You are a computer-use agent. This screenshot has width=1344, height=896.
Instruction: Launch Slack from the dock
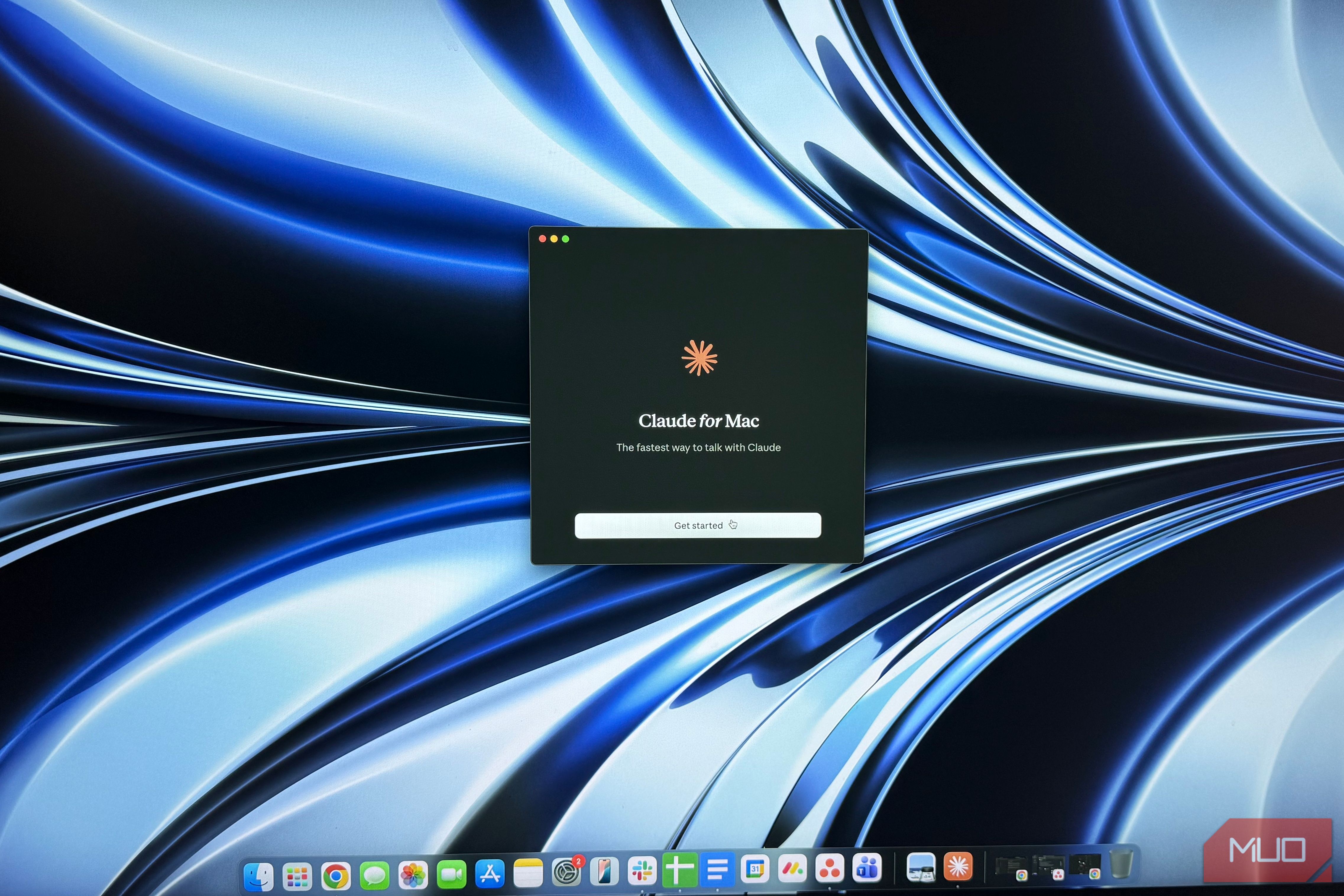(x=642, y=871)
